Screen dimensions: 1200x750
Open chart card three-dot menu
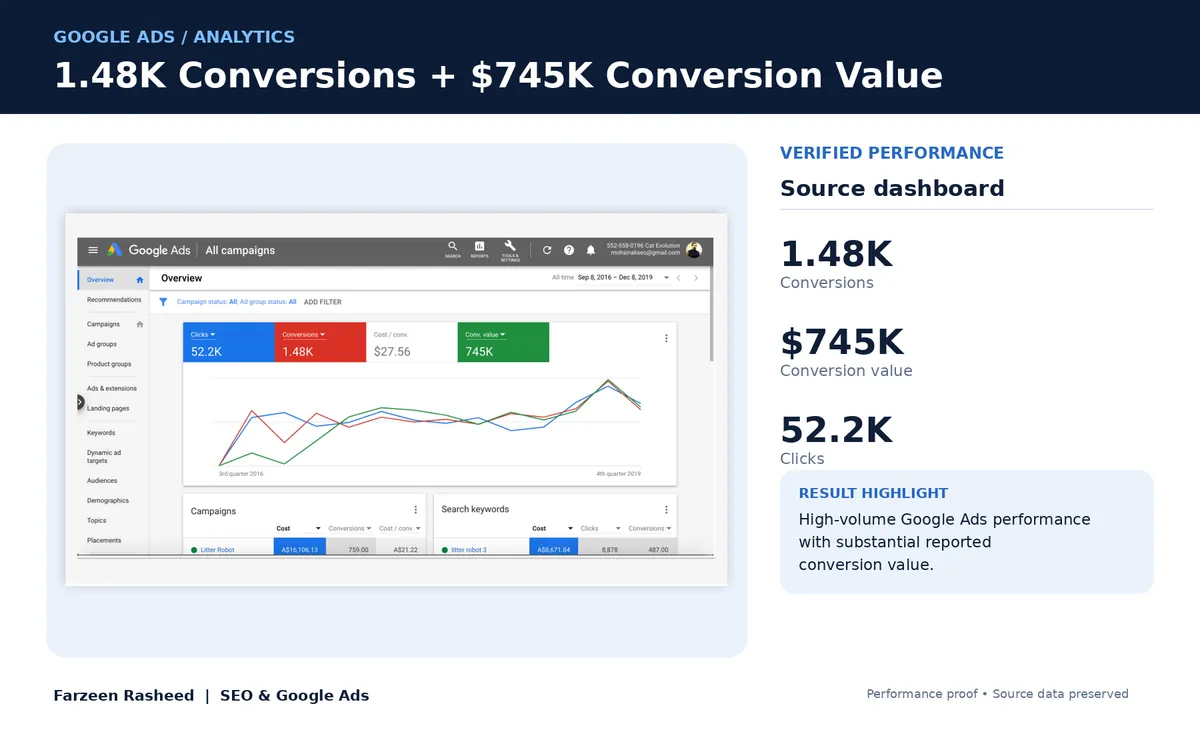click(x=666, y=338)
